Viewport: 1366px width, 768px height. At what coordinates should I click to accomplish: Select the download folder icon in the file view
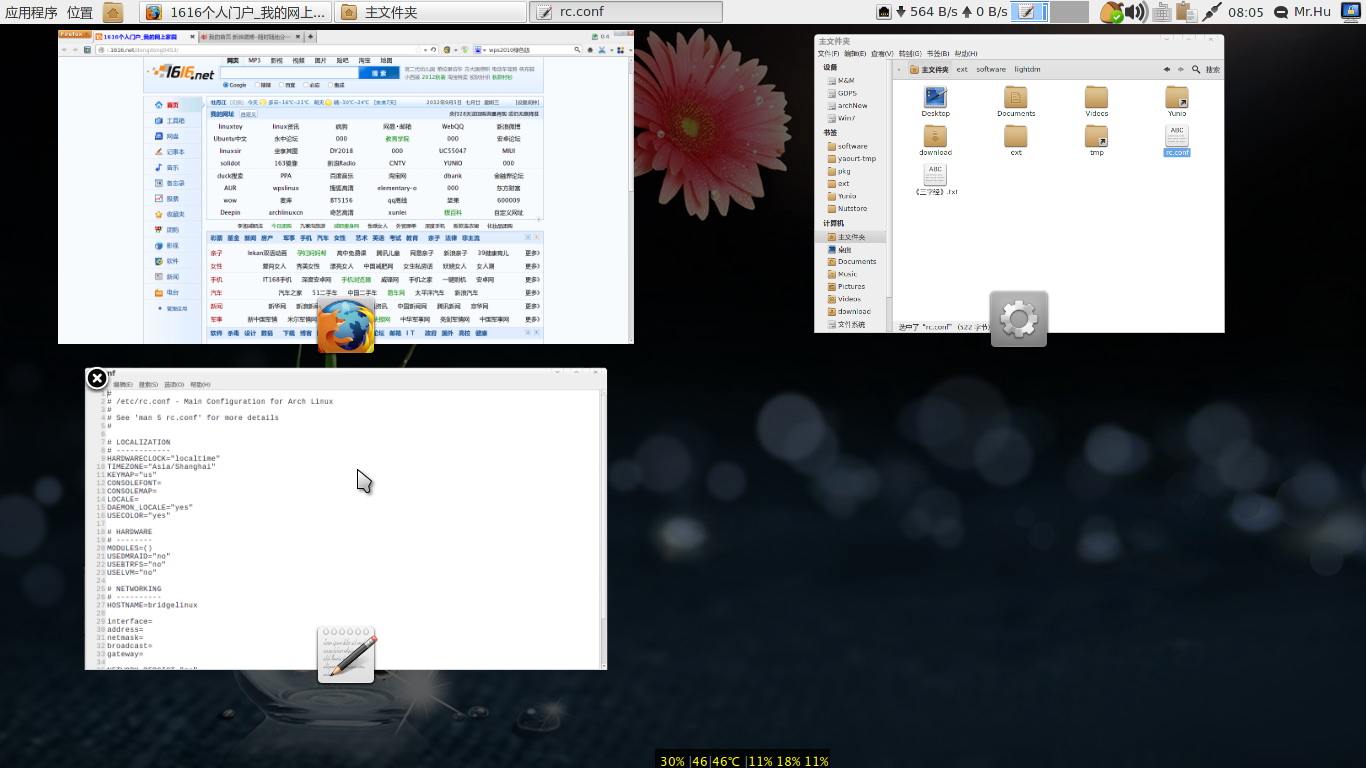(x=936, y=138)
